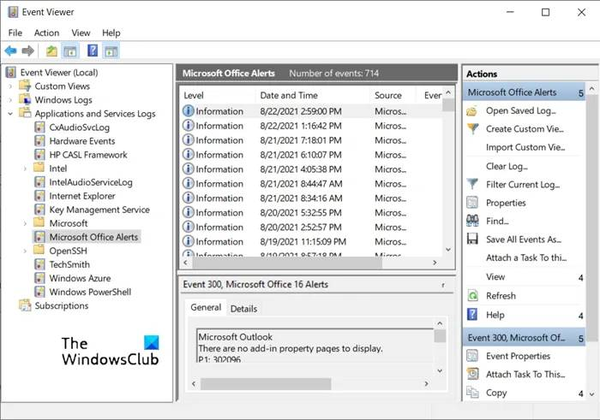Click the Custom Views folder icon
Screen dimensions: 600x420
[x=25, y=86]
